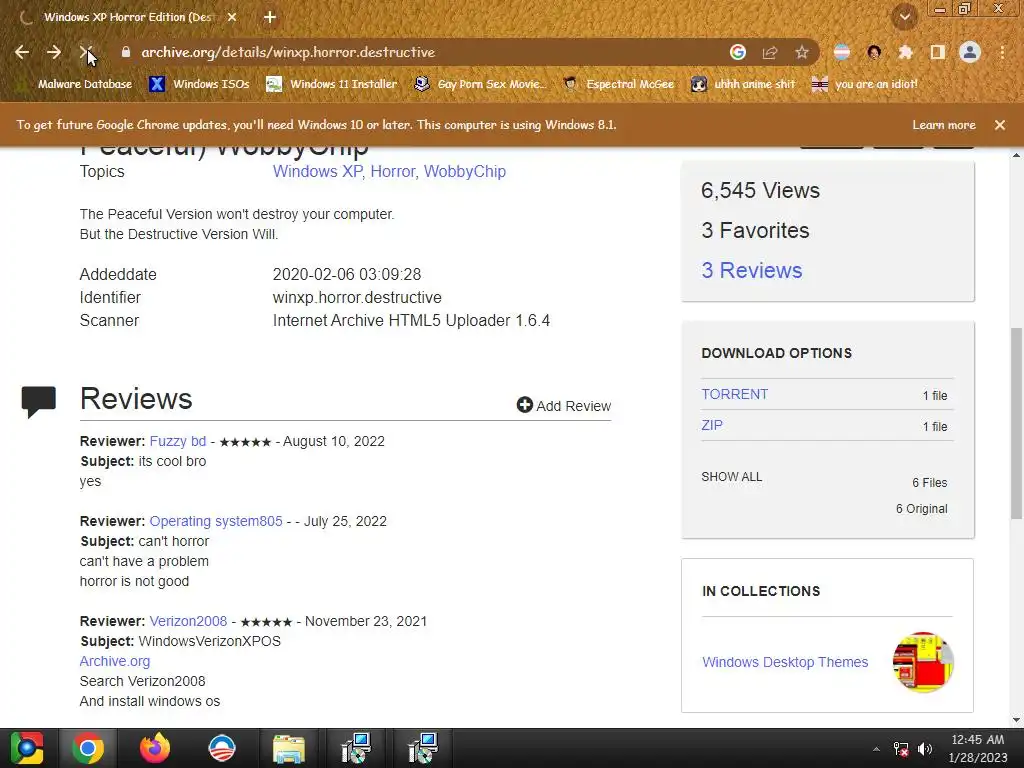Dismiss the Chrome update notification bar

click(x=1000, y=125)
